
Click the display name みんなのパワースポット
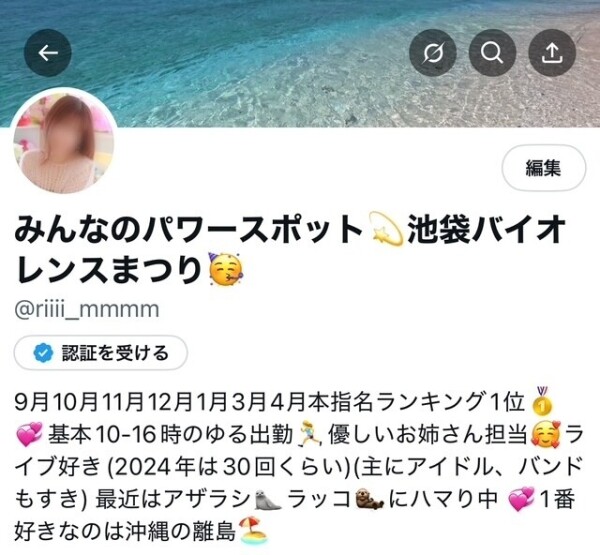(x=188, y=229)
